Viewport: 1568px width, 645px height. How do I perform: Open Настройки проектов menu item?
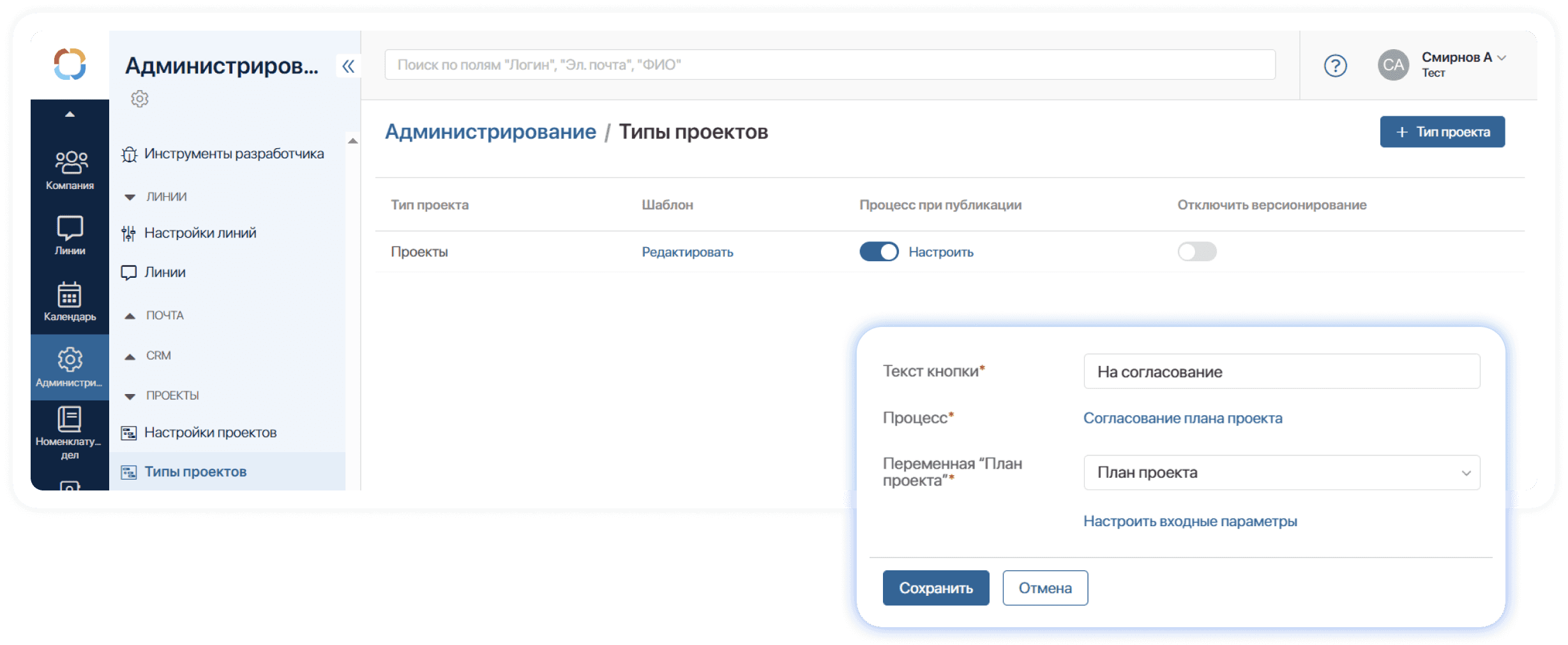point(210,433)
